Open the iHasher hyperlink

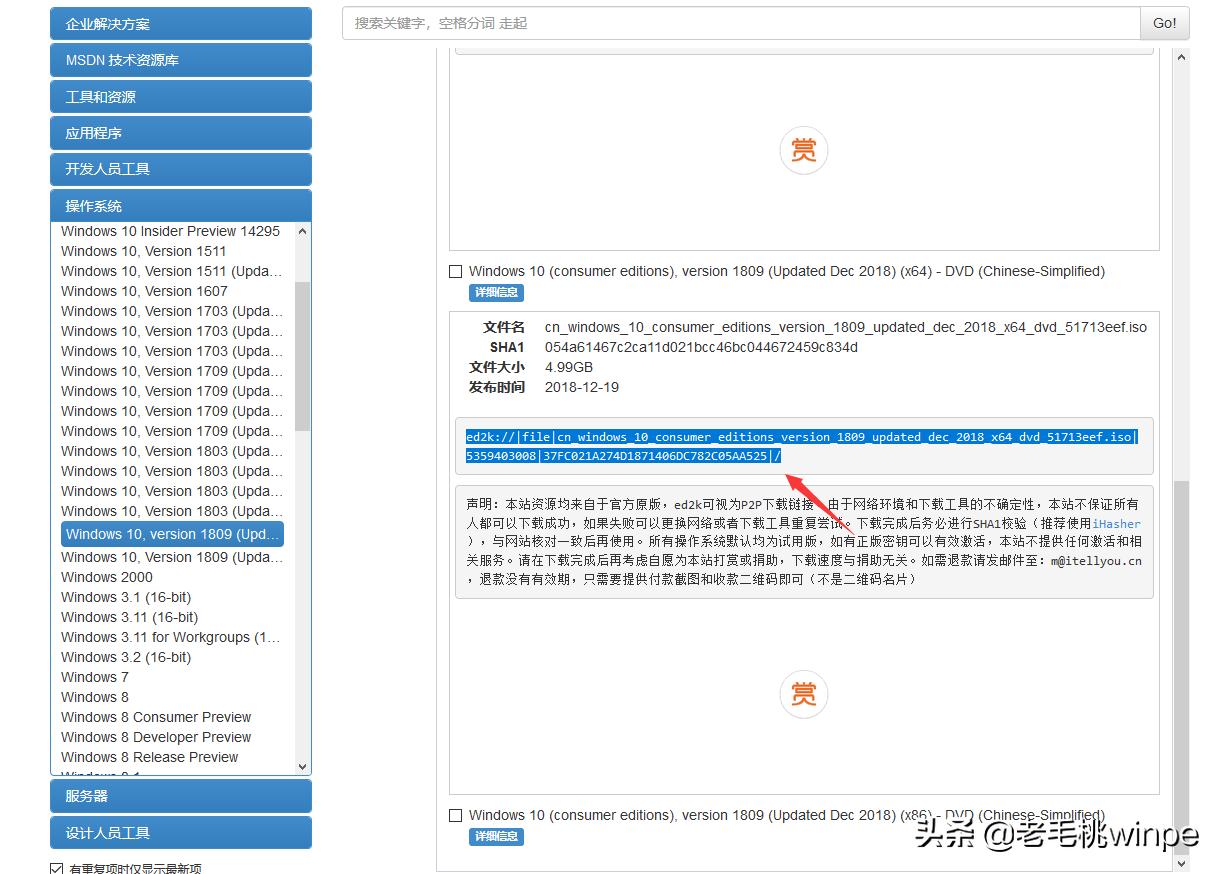(1117, 523)
